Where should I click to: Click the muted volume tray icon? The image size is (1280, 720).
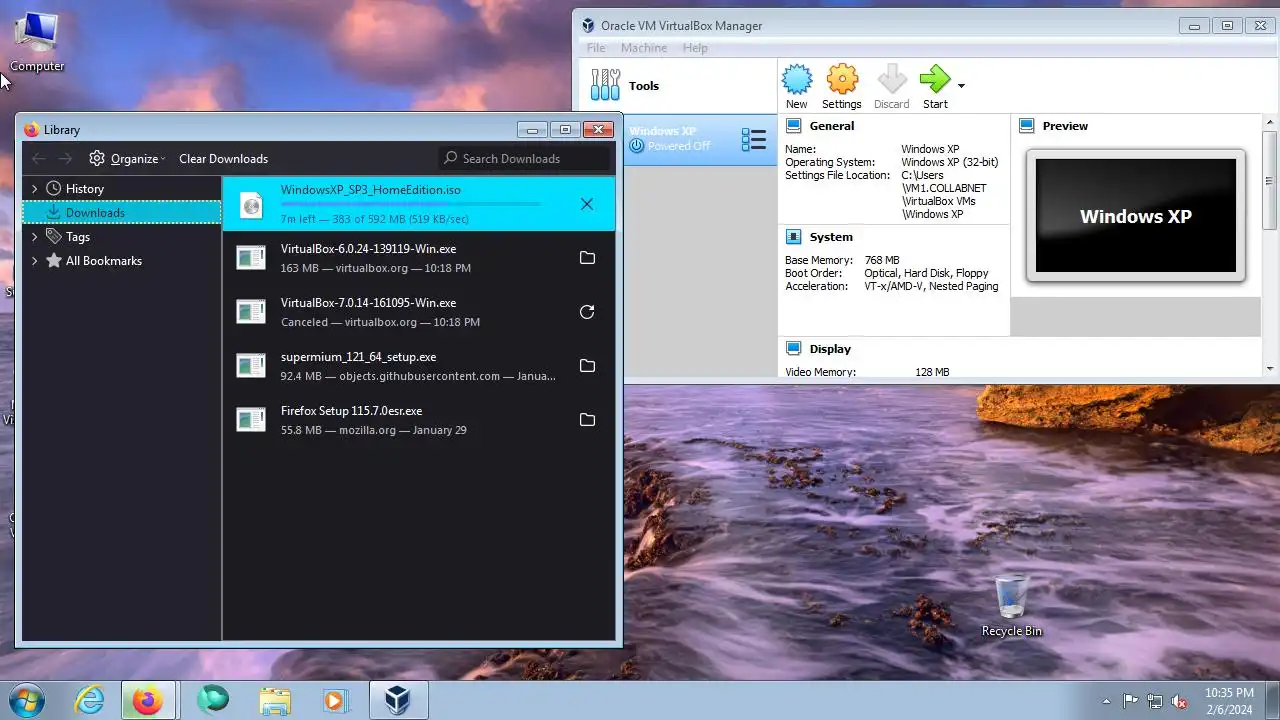(1179, 701)
